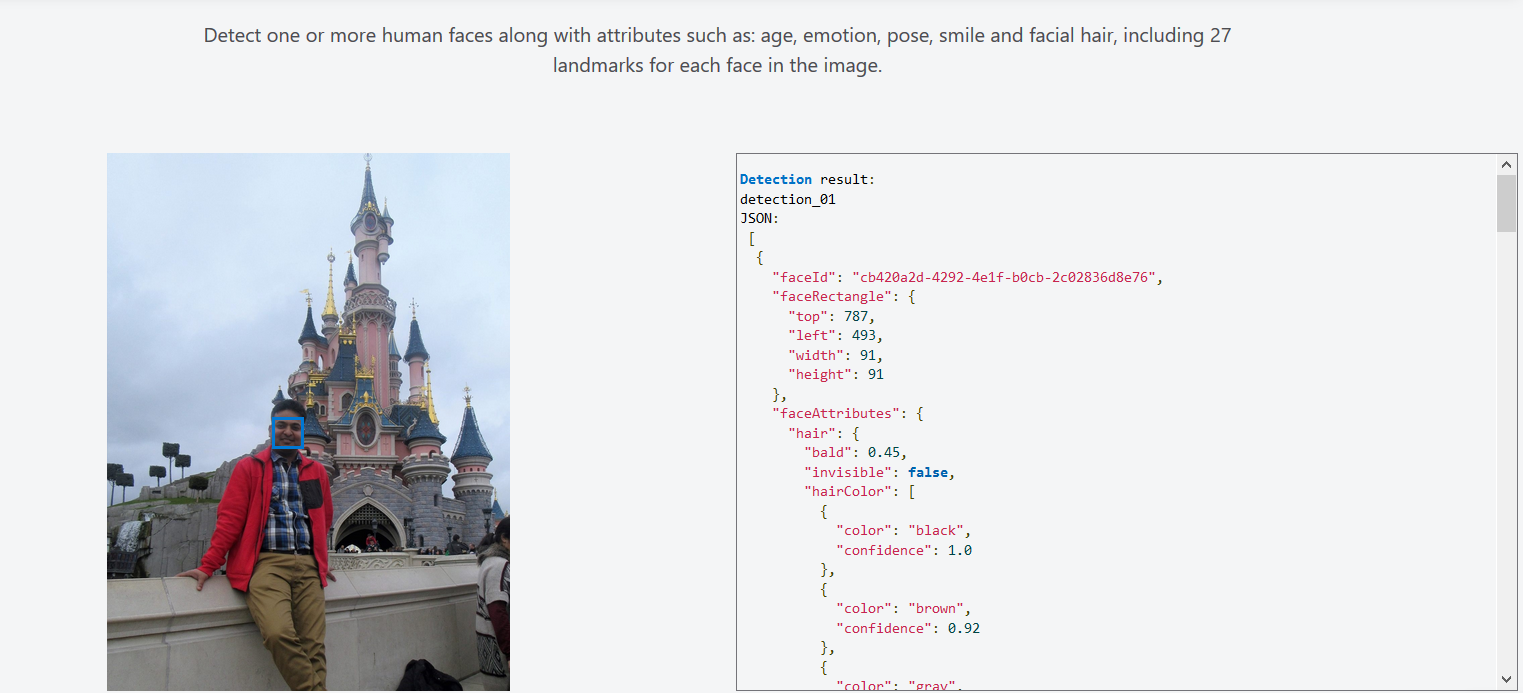Click the "bald": 0.45 line
Viewport: 1523px width, 693px height.
(856, 452)
